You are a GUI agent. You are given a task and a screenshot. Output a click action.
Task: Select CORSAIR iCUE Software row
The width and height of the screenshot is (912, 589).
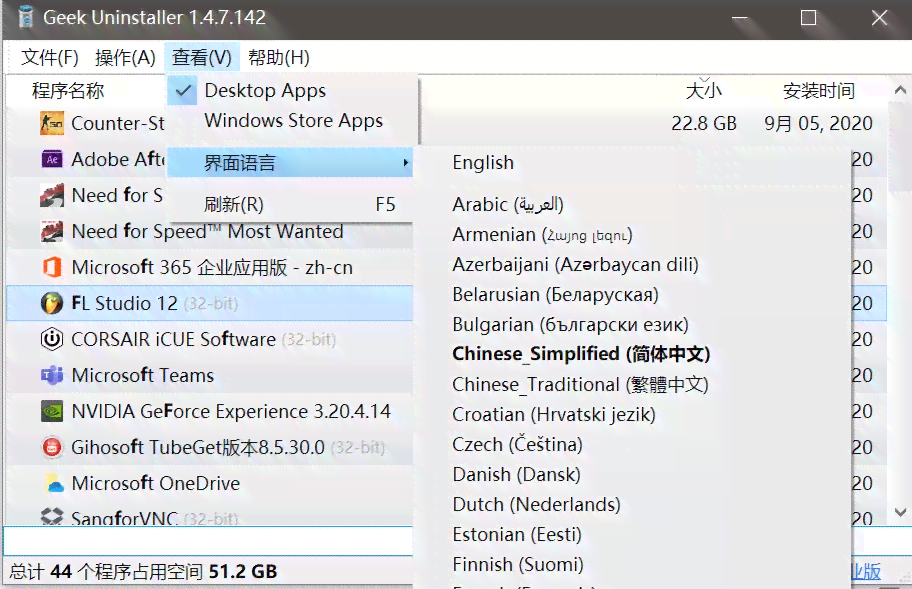click(209, 339)
